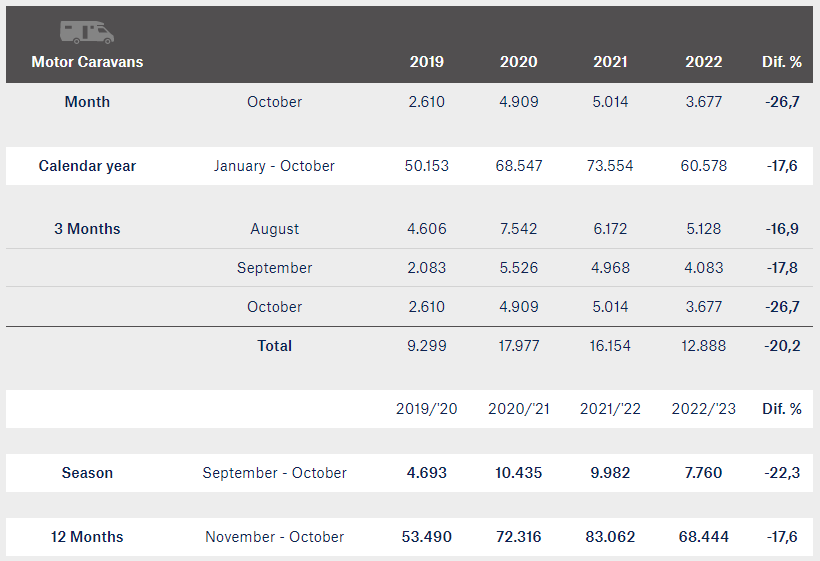Screen dimensions: 820x561
Task: Click the 2021 column header
Action: (x=610, y=62)
